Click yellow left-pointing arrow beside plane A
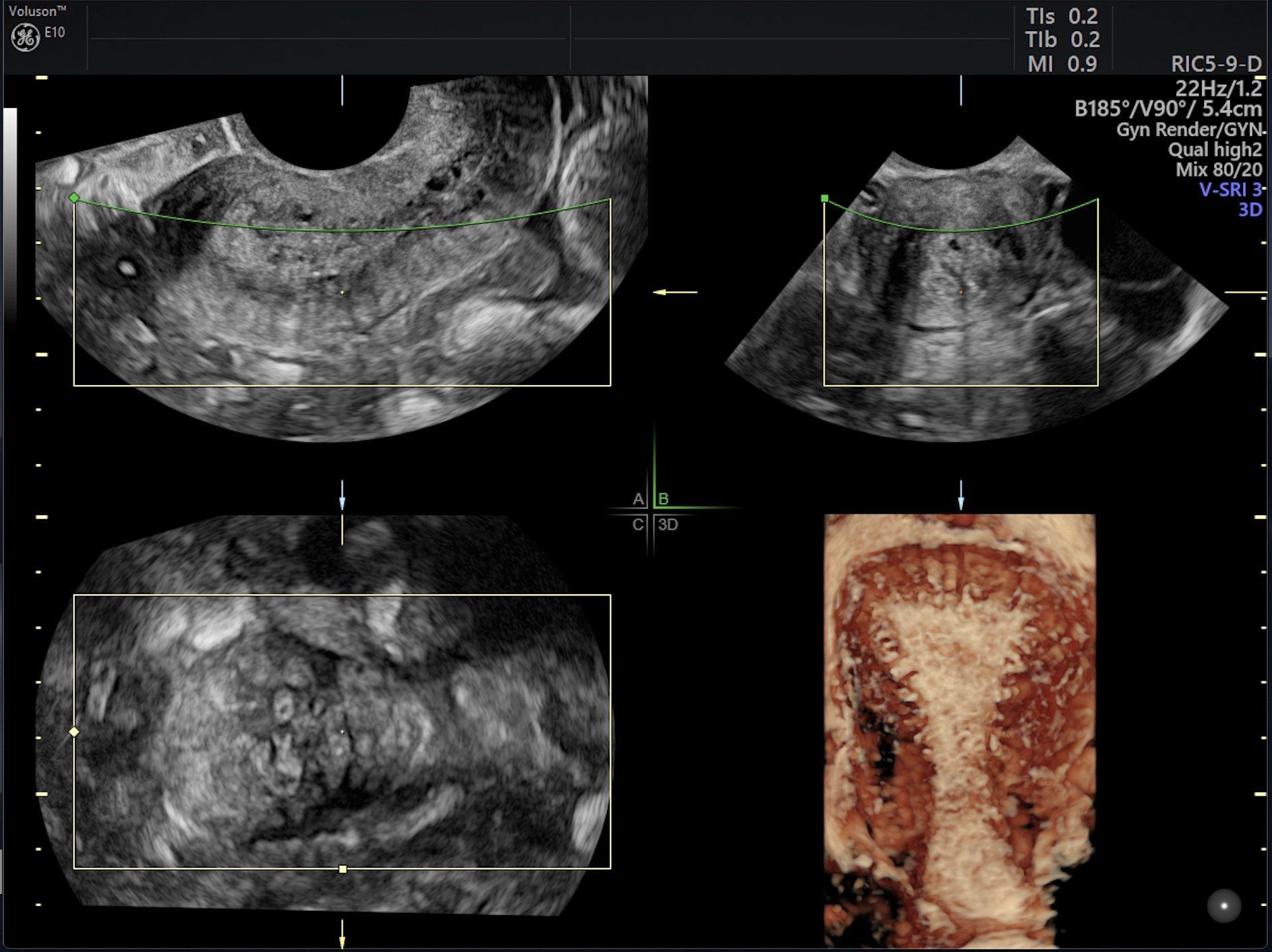Screen dimensions: 1272x952 click(674, 292)
